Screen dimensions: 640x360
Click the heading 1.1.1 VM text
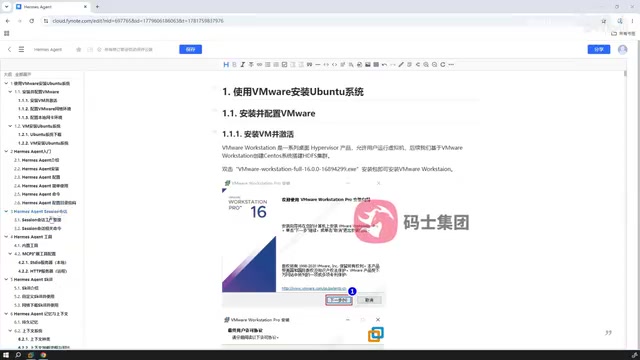[258, 134]
